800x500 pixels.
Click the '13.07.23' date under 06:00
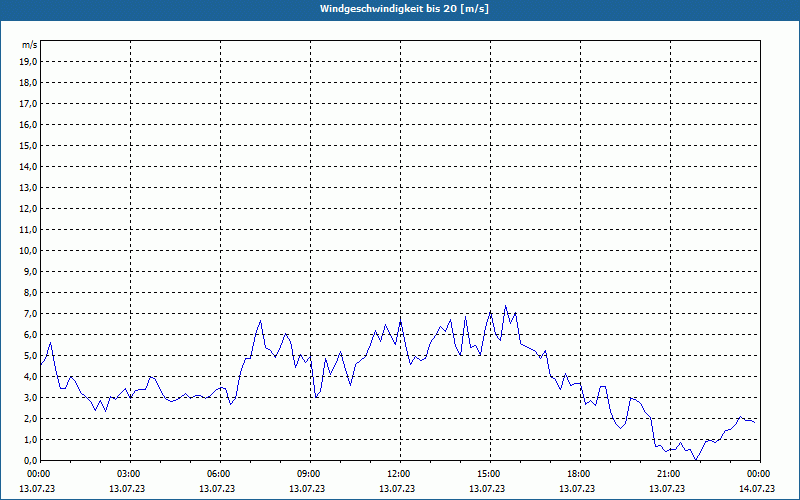[217, 488]
